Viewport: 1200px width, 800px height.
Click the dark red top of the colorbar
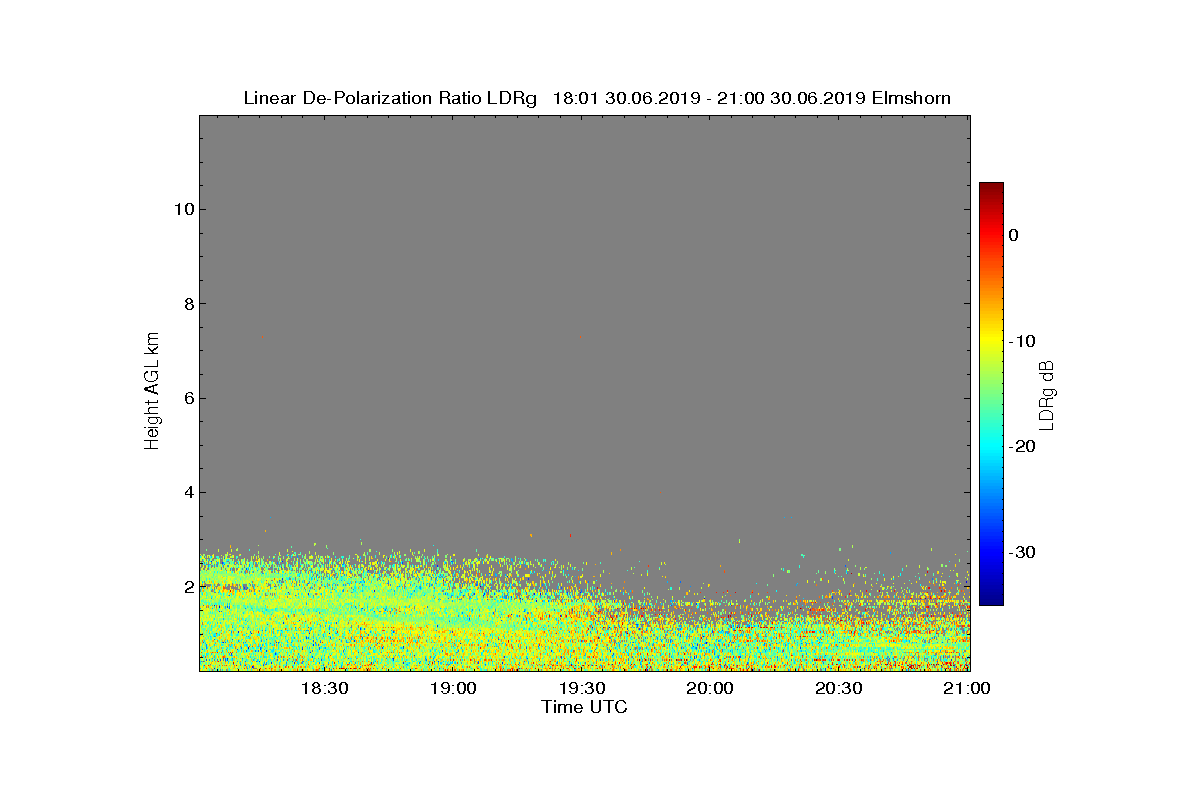pos(991,188)
